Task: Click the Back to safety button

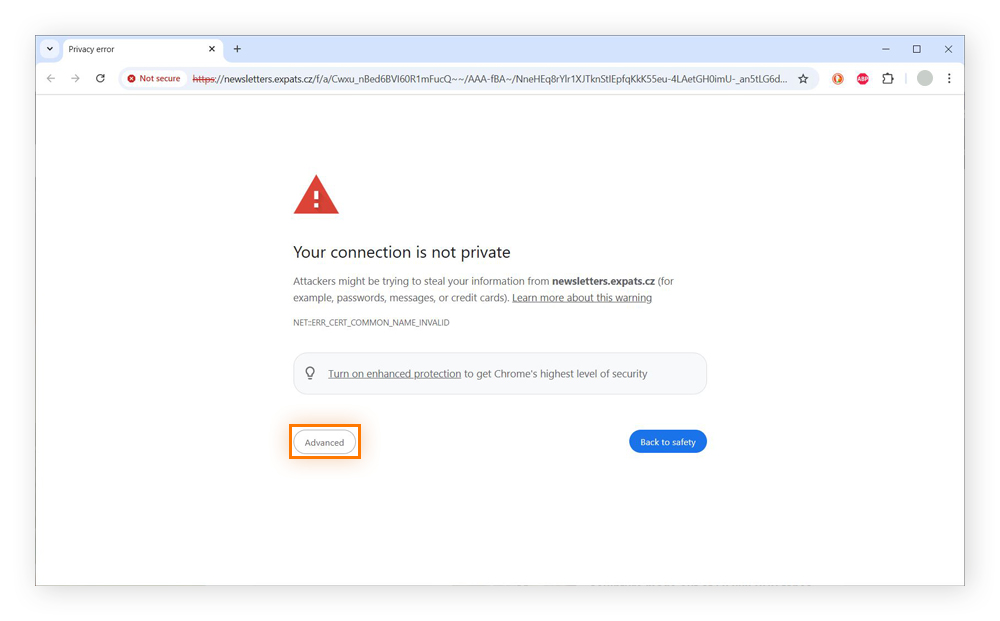Action: click(x=667, y=441)
